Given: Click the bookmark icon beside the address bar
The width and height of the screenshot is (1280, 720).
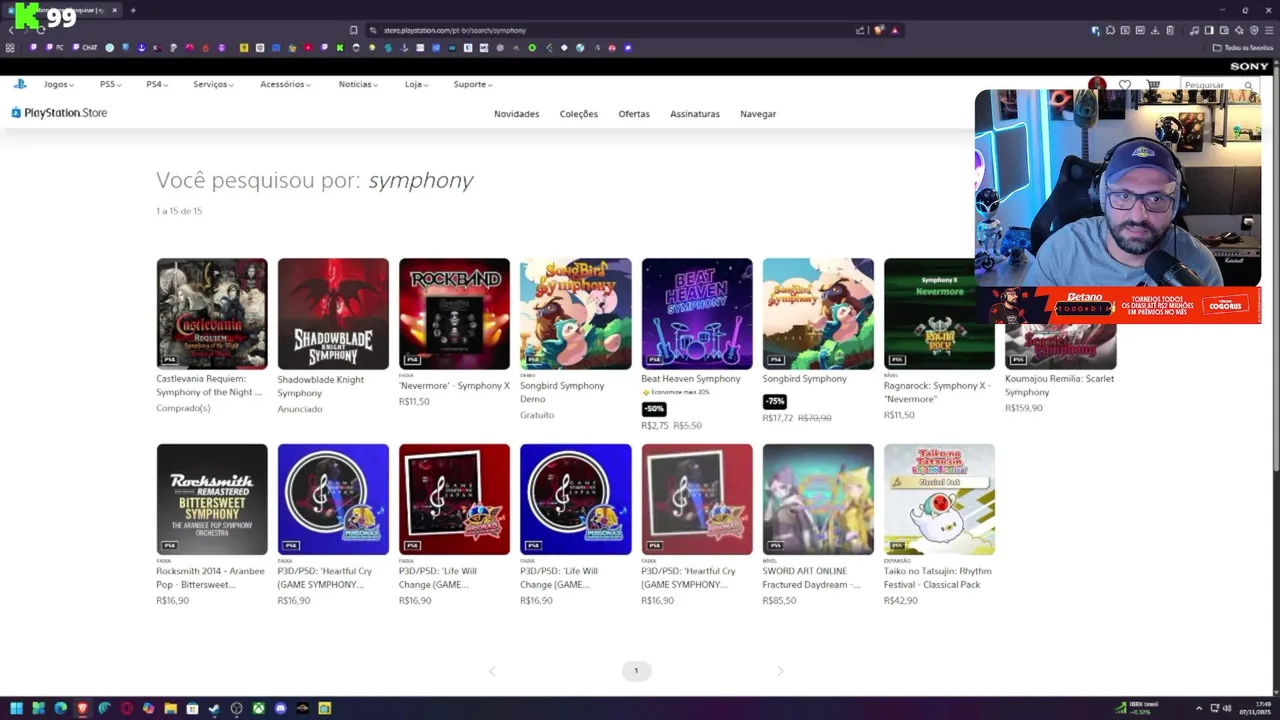Looking at the screenshot, I should pos(353,30).
